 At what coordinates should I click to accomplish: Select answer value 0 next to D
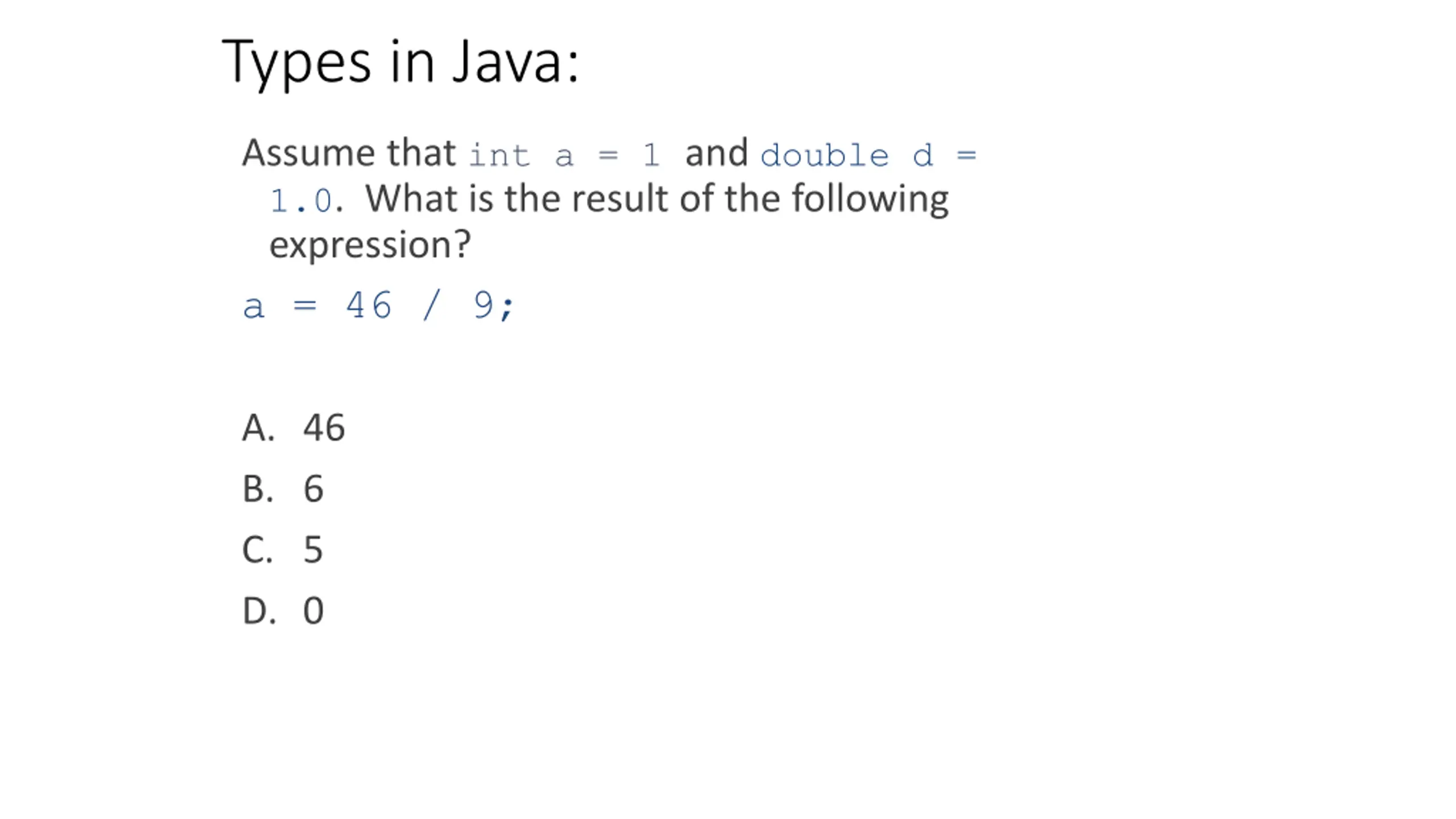pyautogui.click(x=313, y=611)
